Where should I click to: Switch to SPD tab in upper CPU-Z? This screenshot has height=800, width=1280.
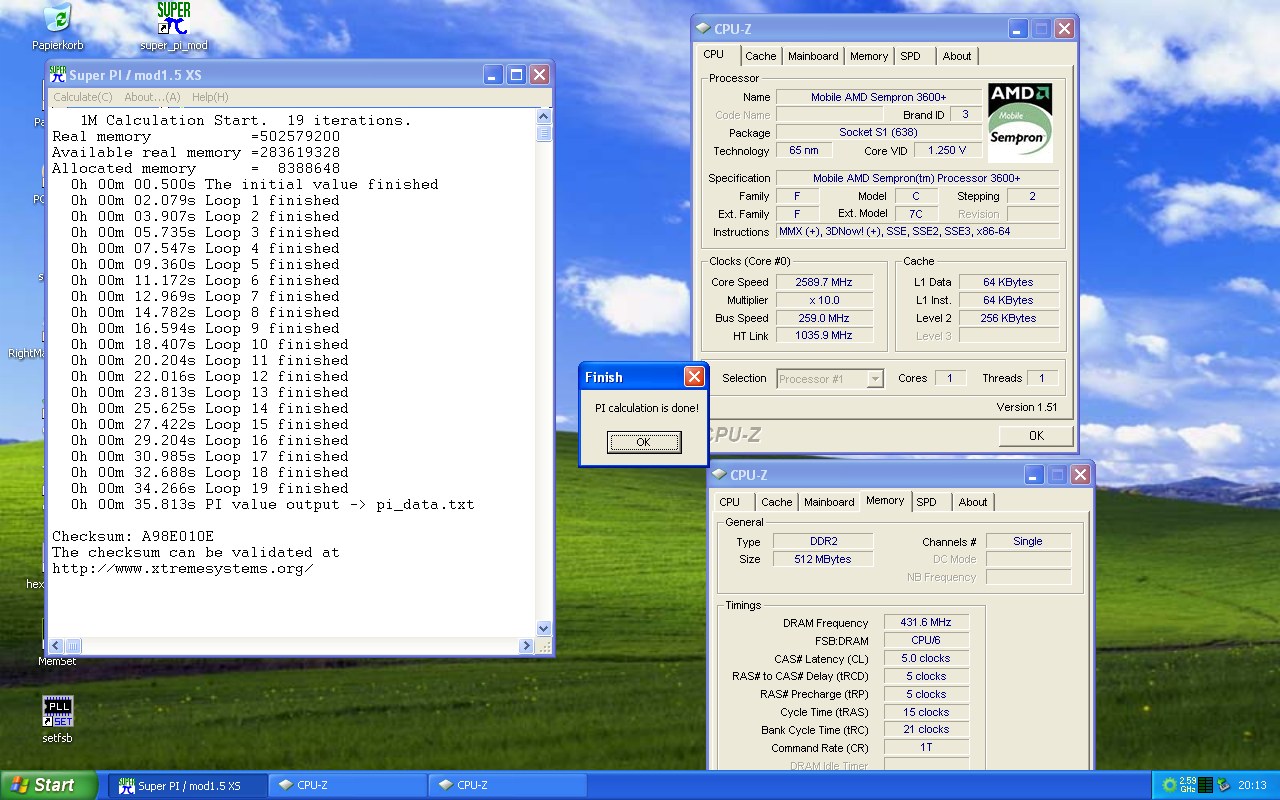[910, 56]
